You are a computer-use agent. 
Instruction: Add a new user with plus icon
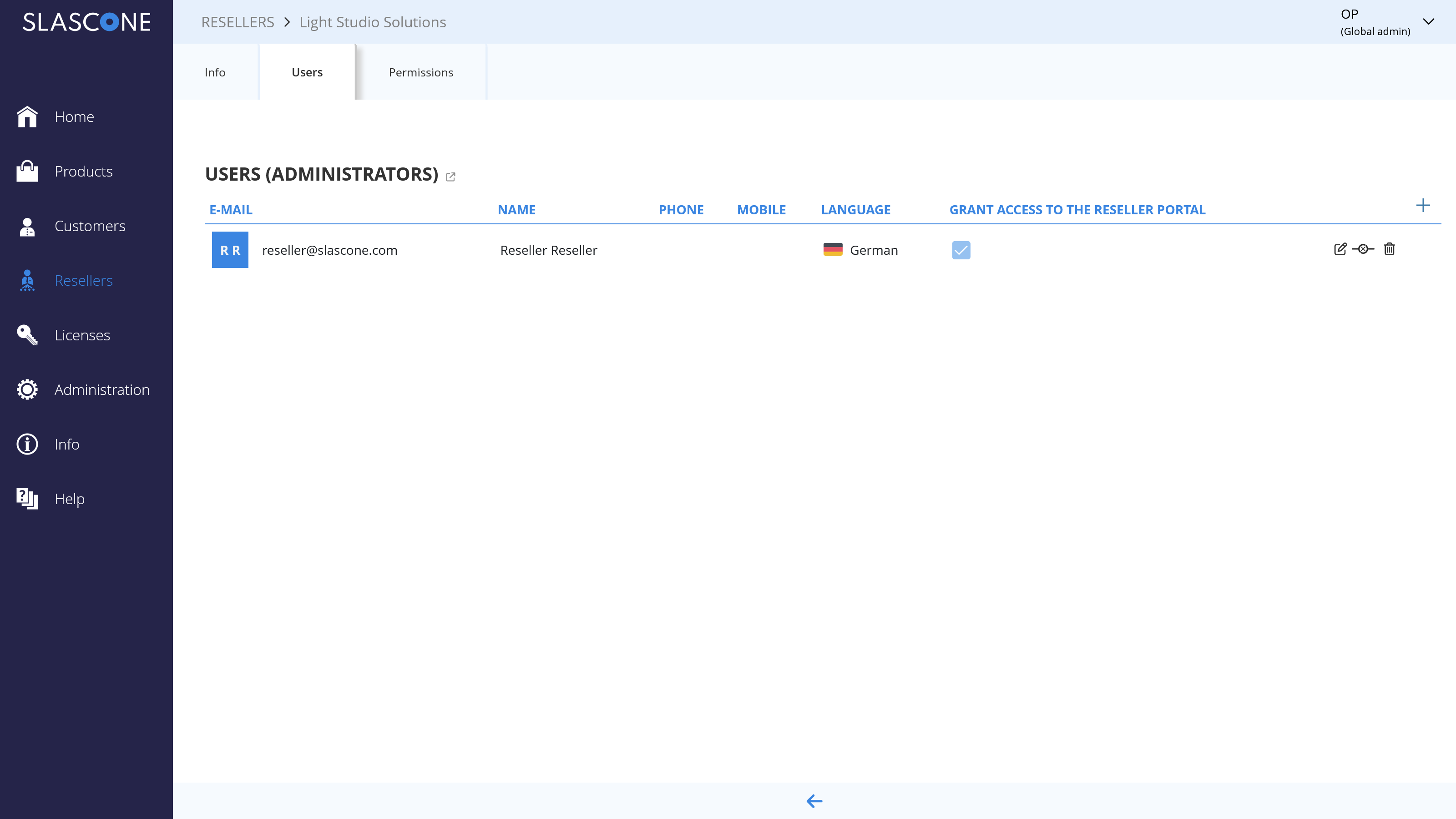pyautogui.click(x=1423, y=205)
